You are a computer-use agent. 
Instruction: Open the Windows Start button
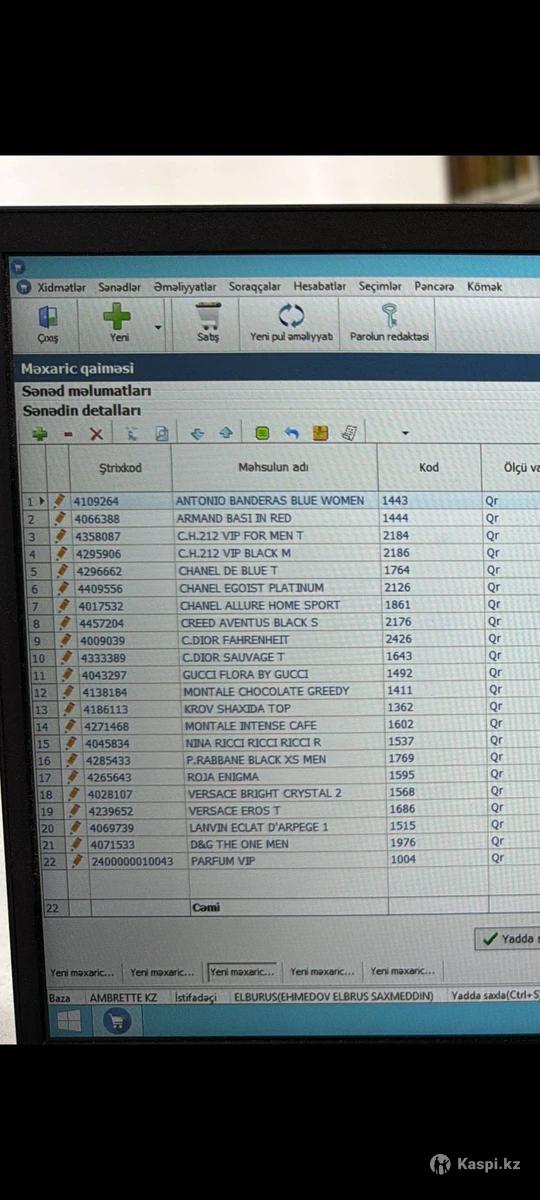tap(69, 1021)
